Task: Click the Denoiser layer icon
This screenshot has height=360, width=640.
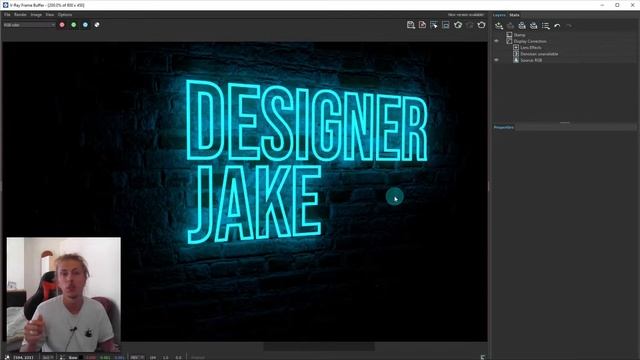Action: tap(516, 54)
